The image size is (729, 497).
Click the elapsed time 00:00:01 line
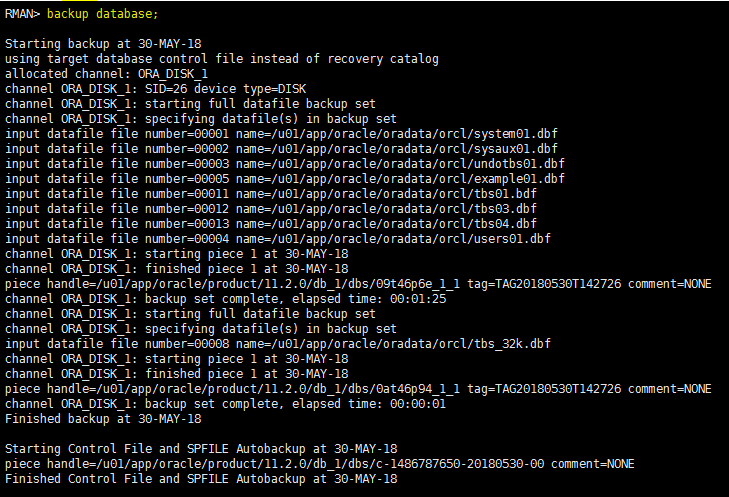tap(225, 404)
